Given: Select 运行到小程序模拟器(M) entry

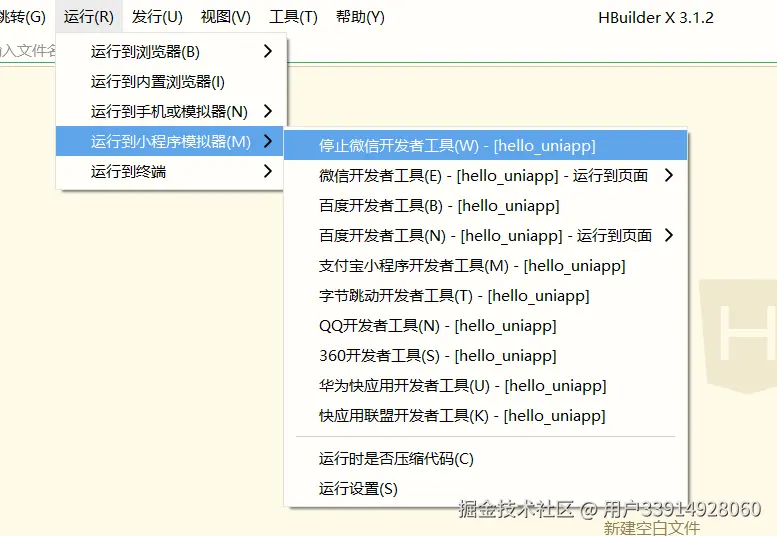Looking at the screenshot, I should [169, 142].
